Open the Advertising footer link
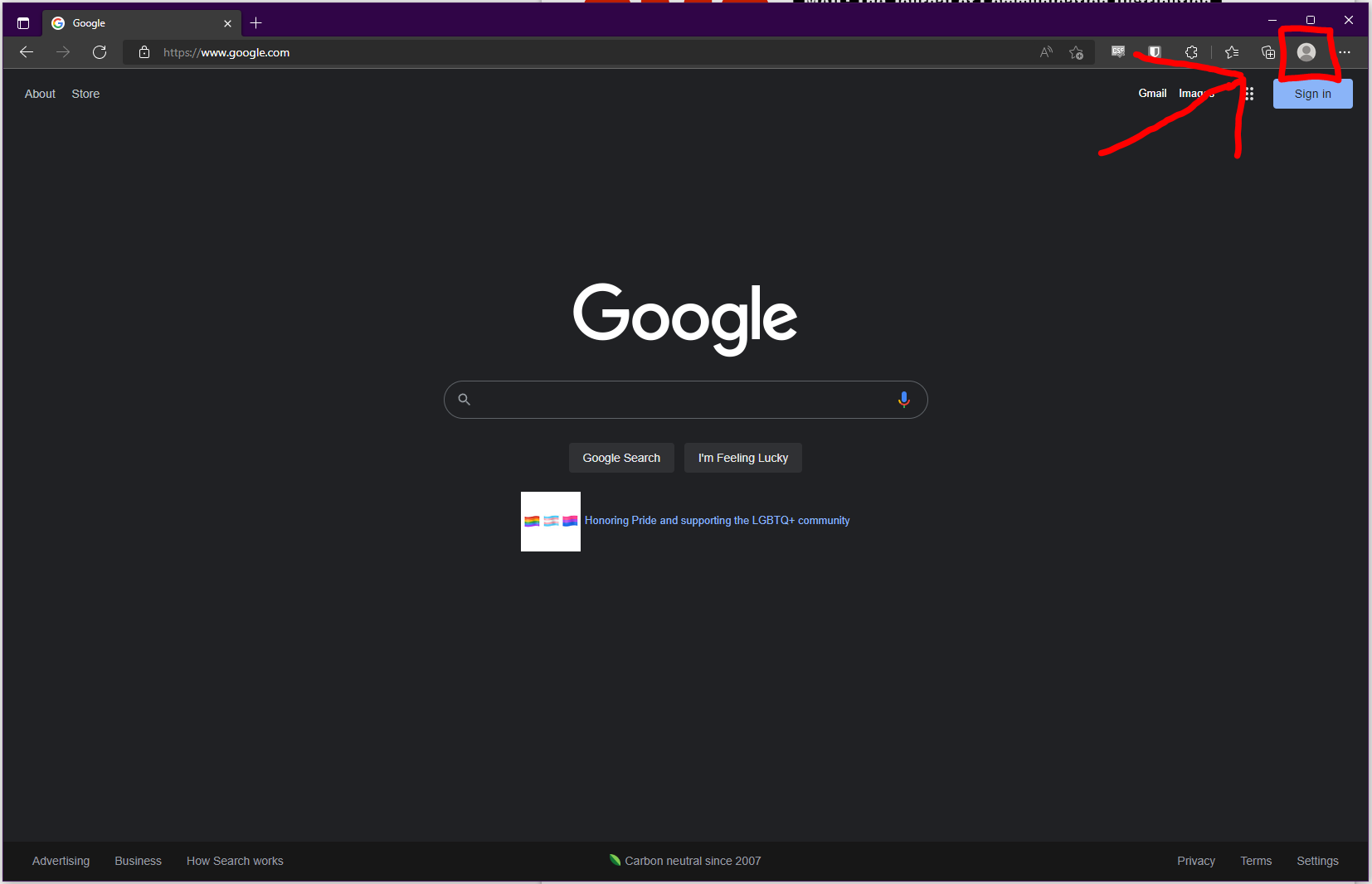1372x884 pixels. tap(61, 861)
